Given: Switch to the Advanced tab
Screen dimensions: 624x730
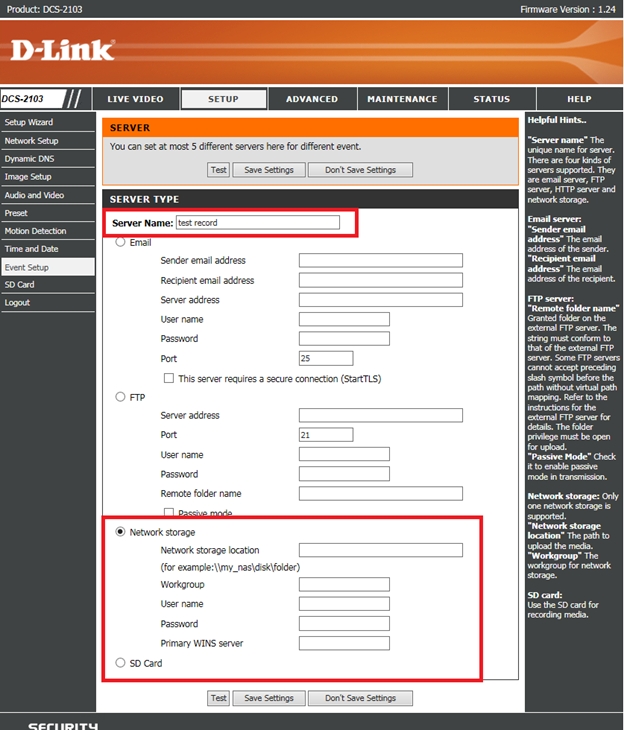Looking at the screenshot, I should [312, 99].
